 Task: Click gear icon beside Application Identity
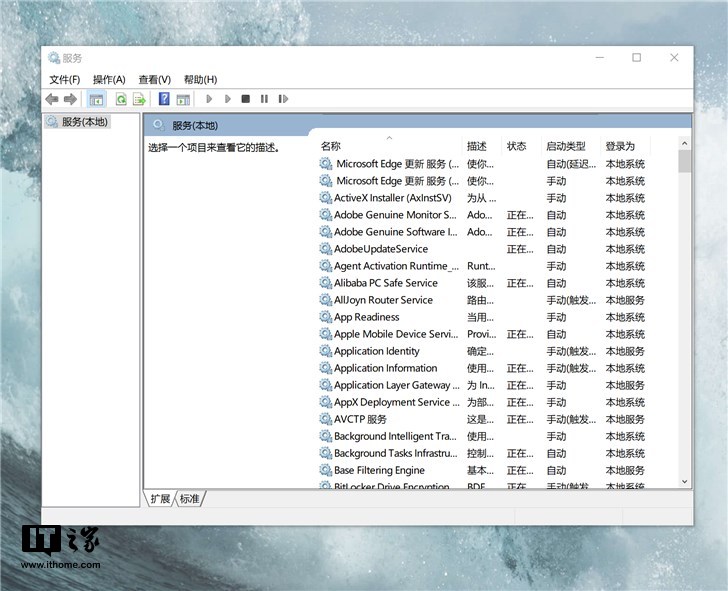[325, 351]
